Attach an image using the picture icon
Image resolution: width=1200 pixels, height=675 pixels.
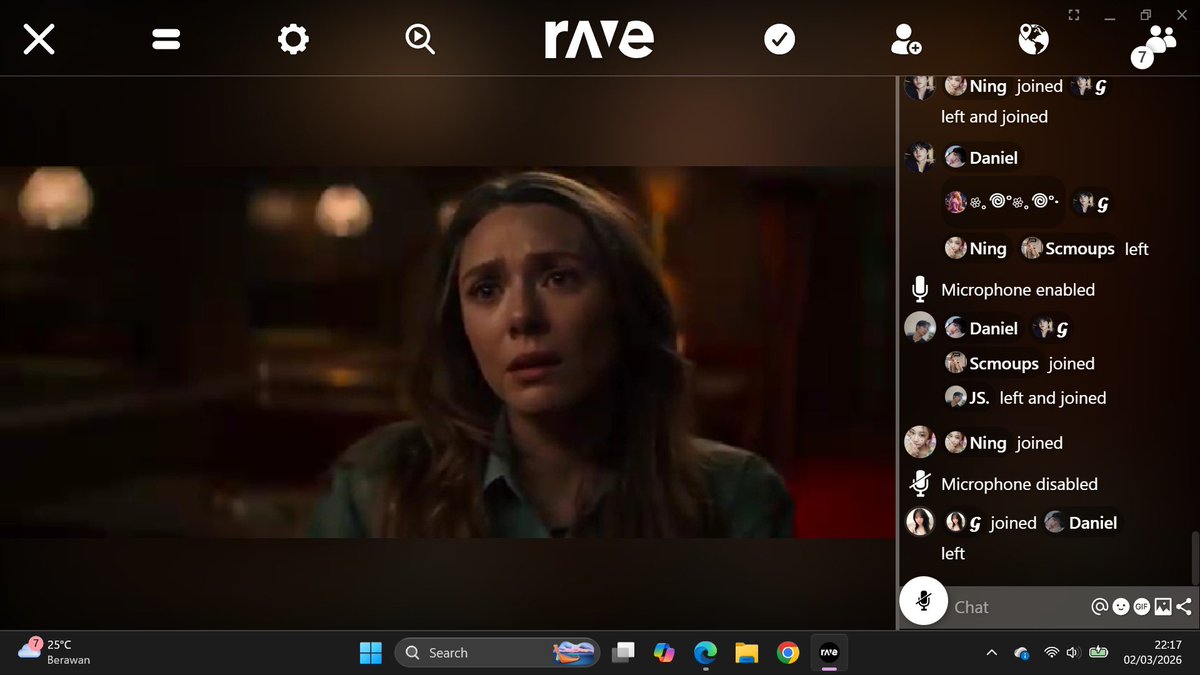[x=1163, y=606]
